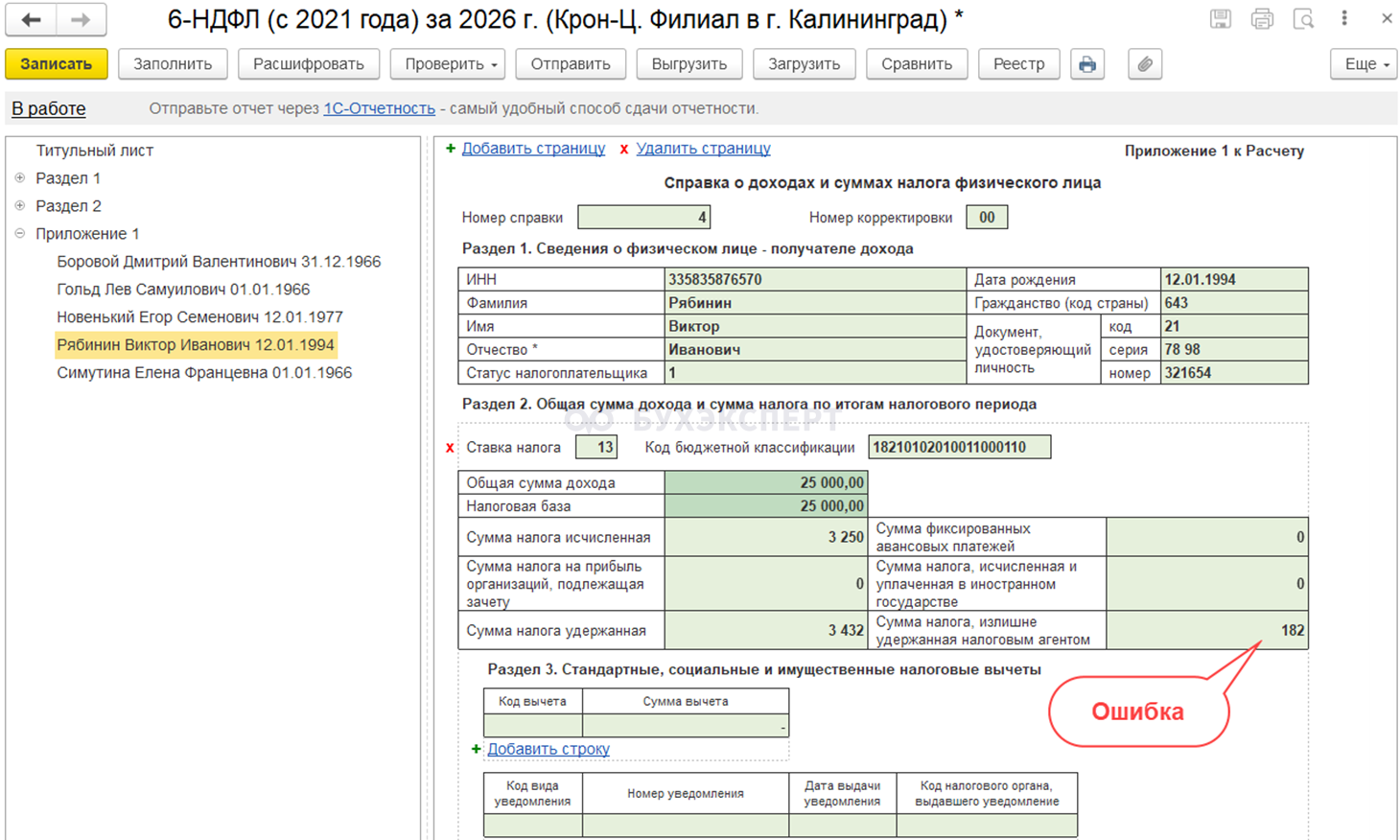The height and width of the screenshot is (840, 1400).
Task: Expand the Раздел 2 tree node
Action: pyautogui.click(x=20, y=206)
